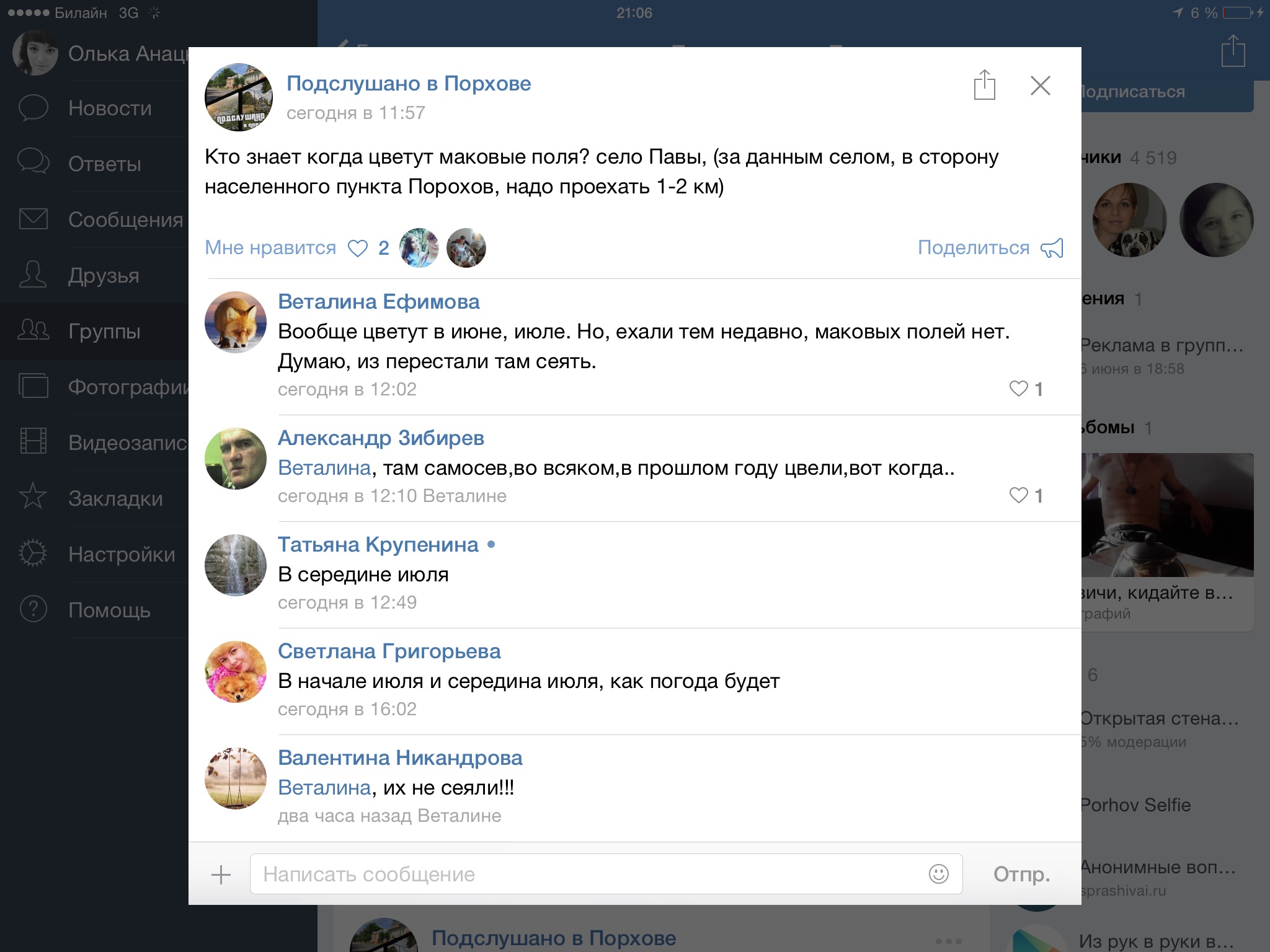Open Светлана Григорьева's profile name
The height and width of the screenshot is (952, 1270).
389,651
